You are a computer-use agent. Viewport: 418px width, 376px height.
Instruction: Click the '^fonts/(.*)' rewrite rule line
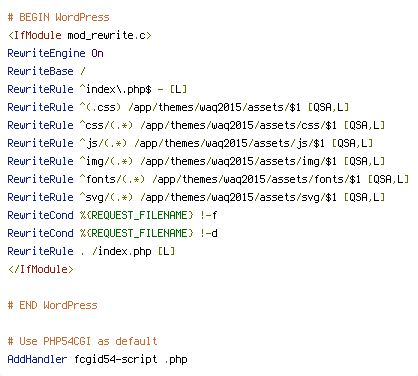208,179
